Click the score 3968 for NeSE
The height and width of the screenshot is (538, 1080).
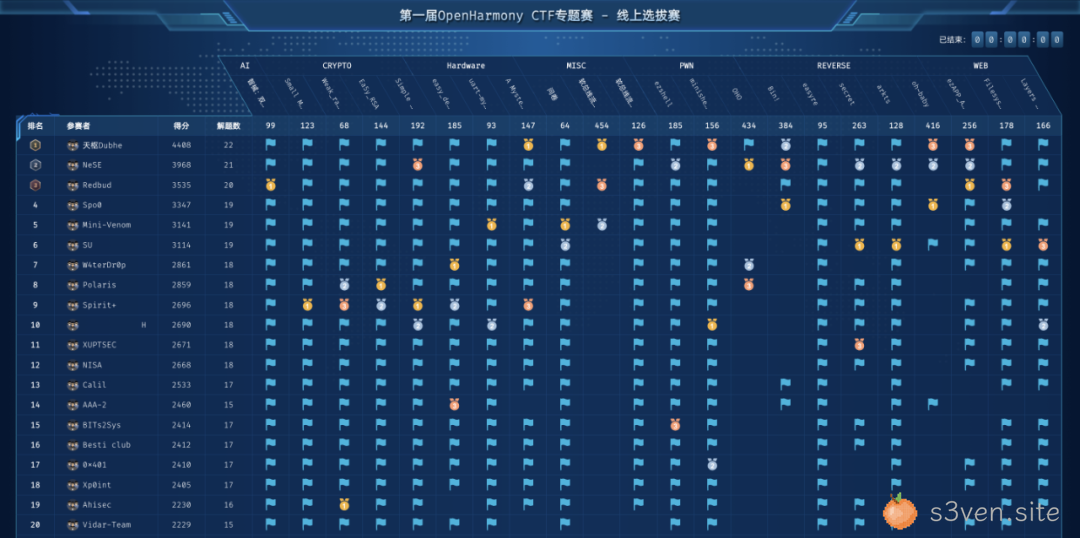click(x=182, y=165)
